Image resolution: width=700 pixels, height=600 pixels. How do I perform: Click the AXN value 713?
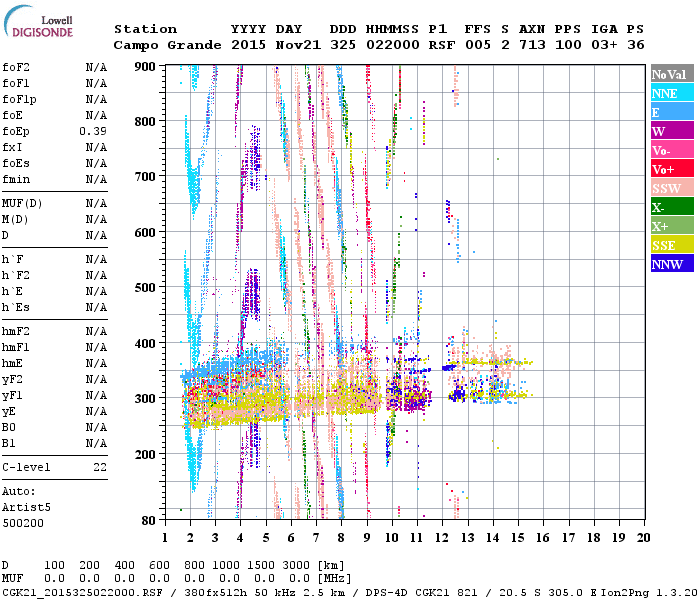click(x=532, y=45)
